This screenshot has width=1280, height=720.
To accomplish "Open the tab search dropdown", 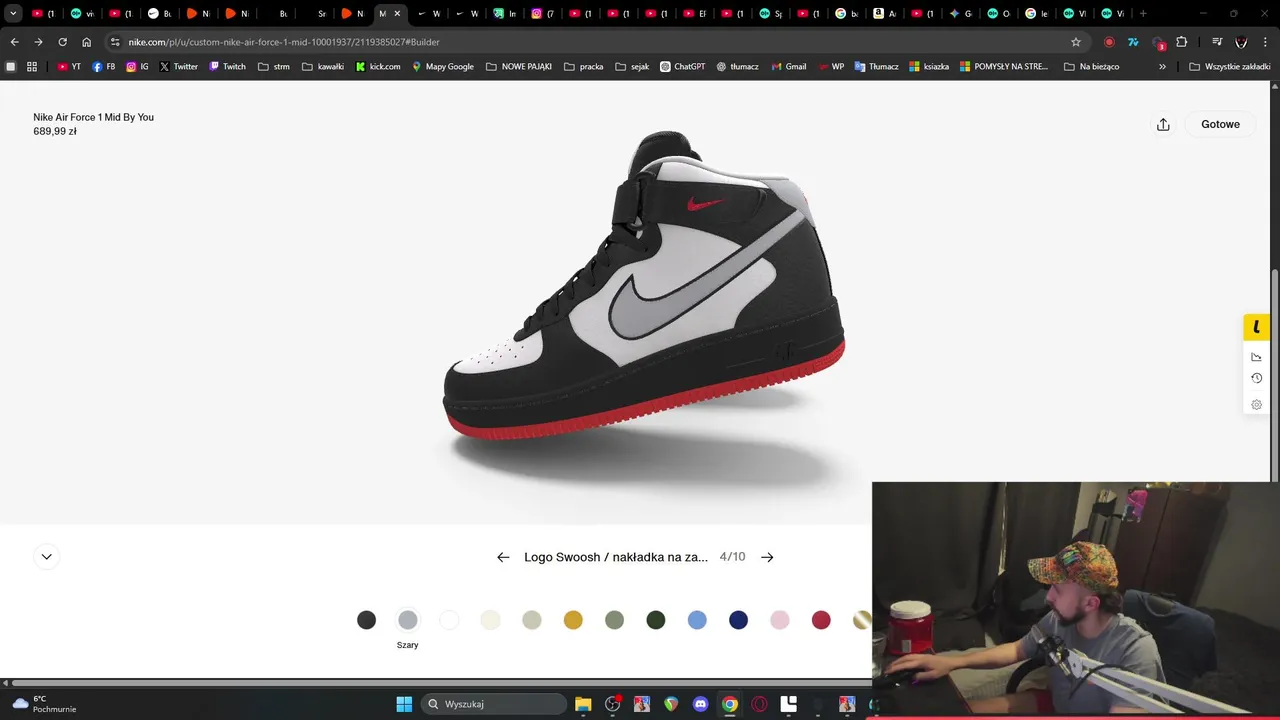I will pos(13,14).
